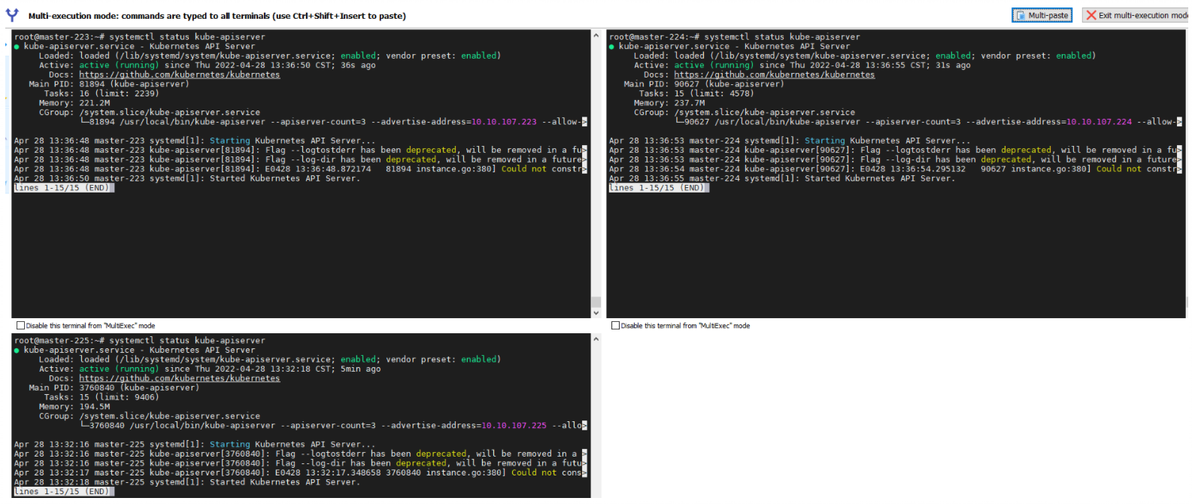This screenshot has width=1192, height=504.
Task: Click root@master-223 prompt line
Action: (139, 36)
